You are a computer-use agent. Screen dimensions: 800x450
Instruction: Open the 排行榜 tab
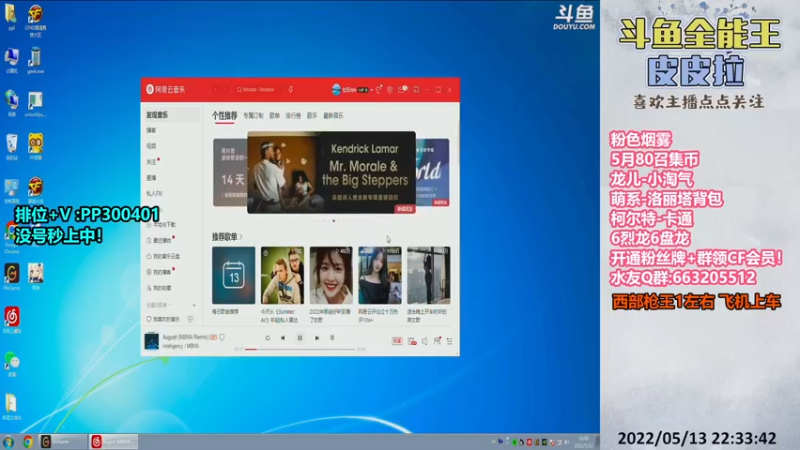pos(293,116)
